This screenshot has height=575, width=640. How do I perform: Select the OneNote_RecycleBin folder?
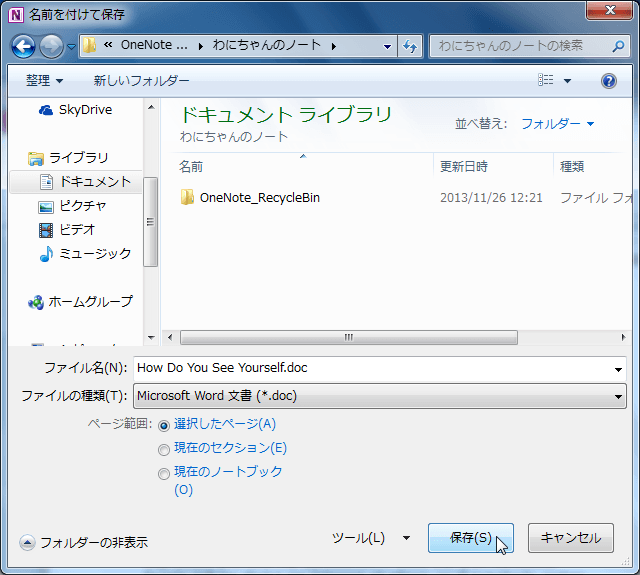(260, 198)
